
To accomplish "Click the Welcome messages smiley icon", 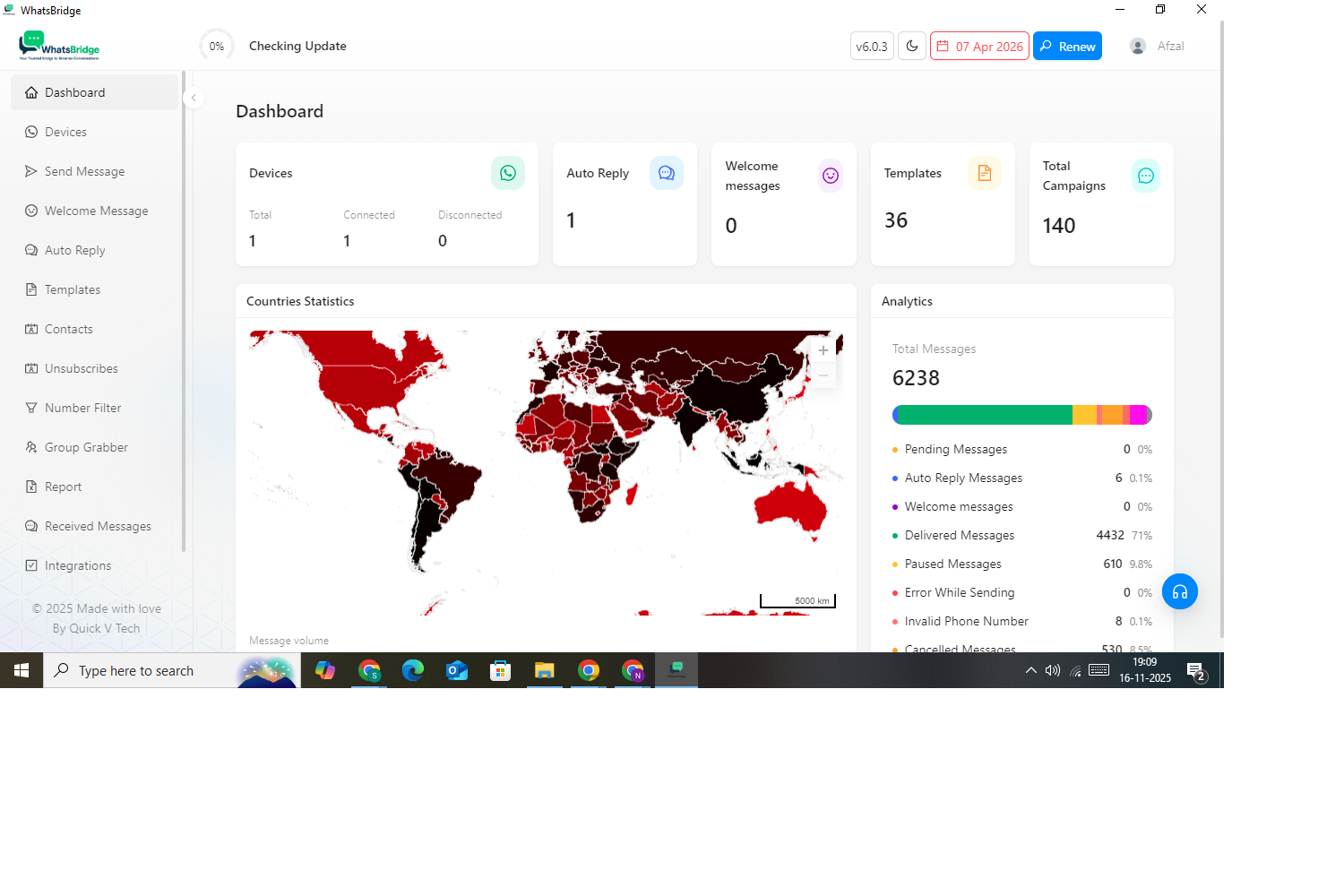I will [830, 176].
